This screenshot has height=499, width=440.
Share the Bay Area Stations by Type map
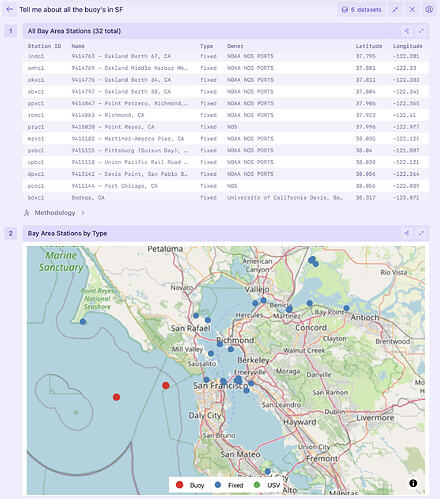(406, 233)
